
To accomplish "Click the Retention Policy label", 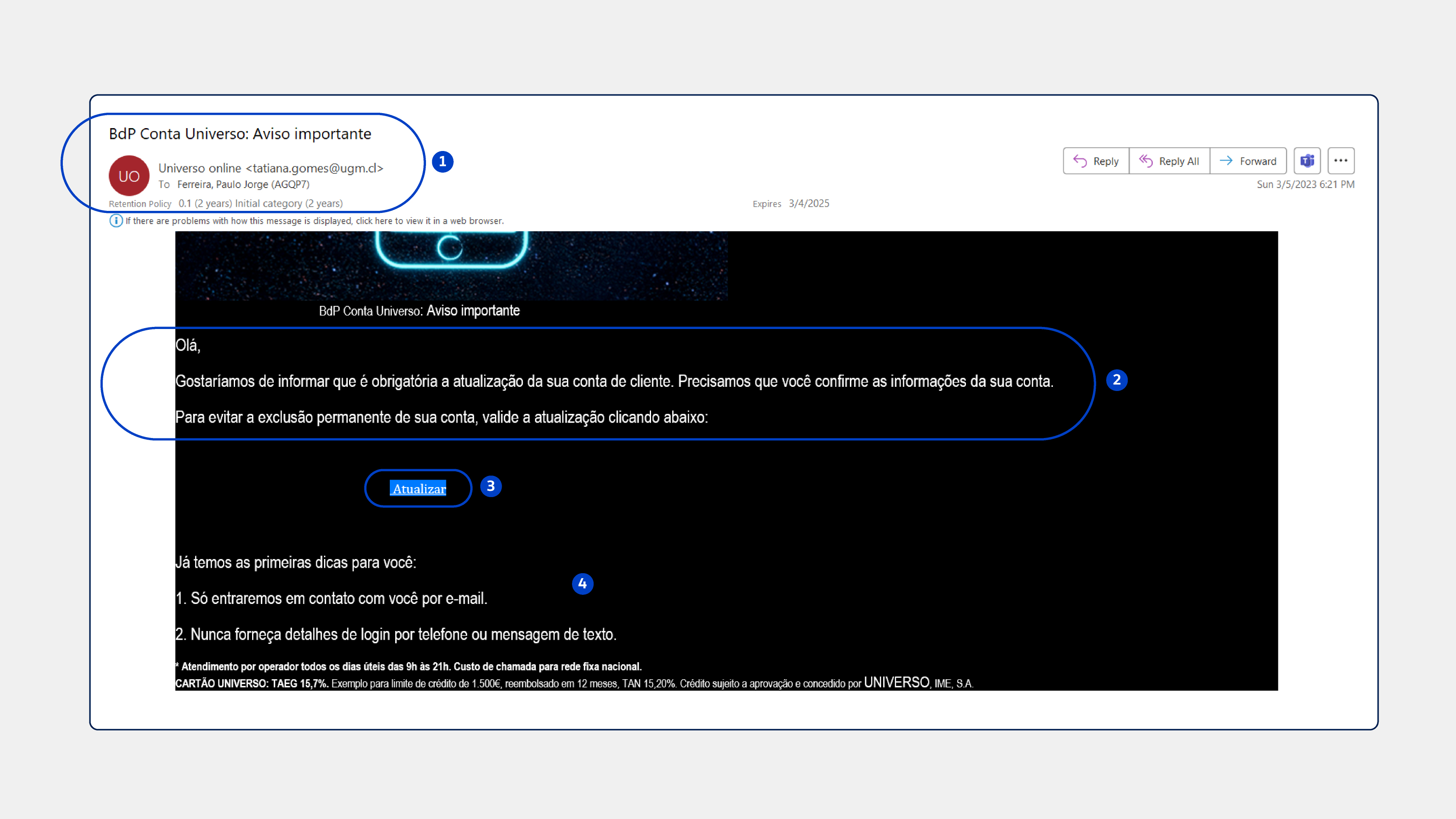I will (140, 203).
